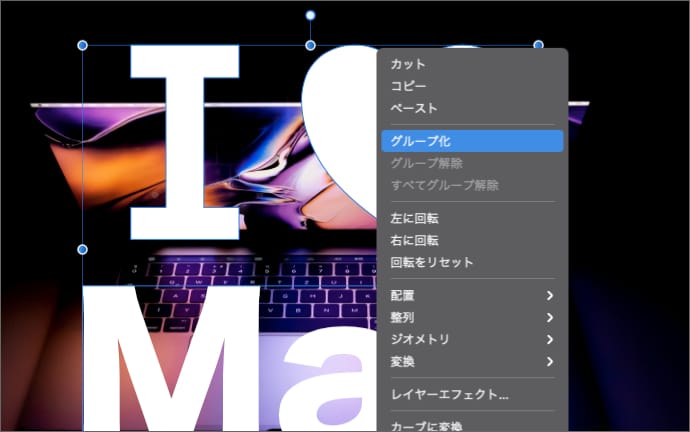Rotate the selection right with 右に回転

(x=414, y=240)
